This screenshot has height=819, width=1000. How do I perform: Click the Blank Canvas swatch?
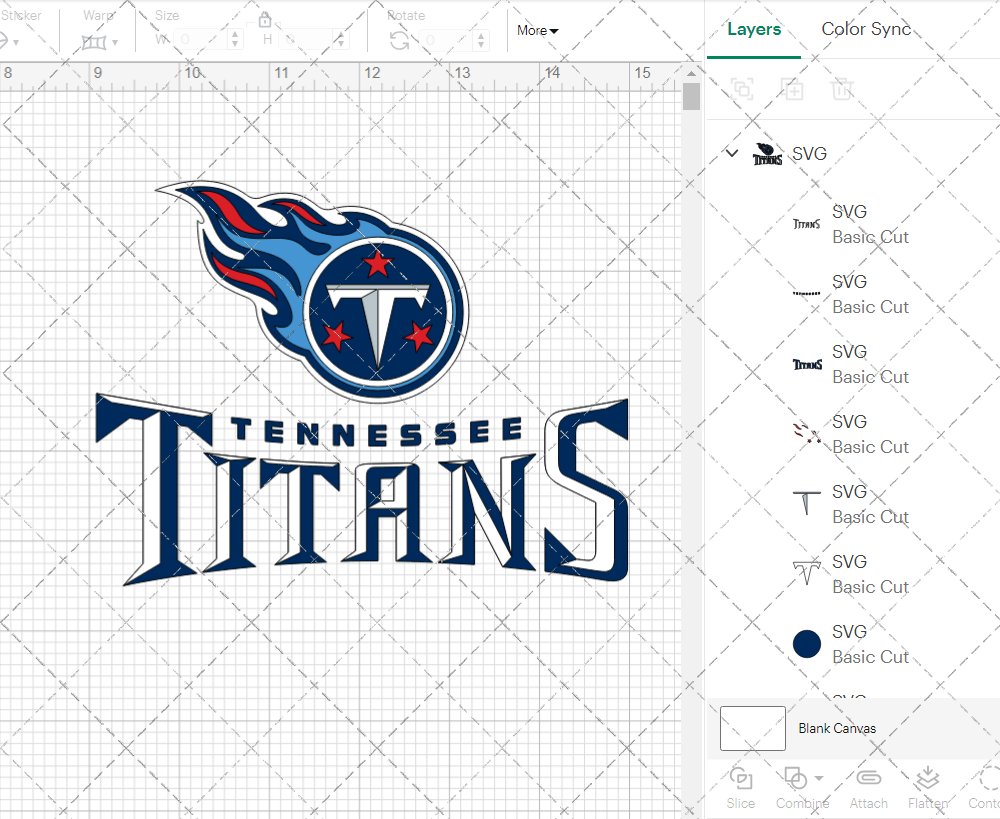point(753,728)
